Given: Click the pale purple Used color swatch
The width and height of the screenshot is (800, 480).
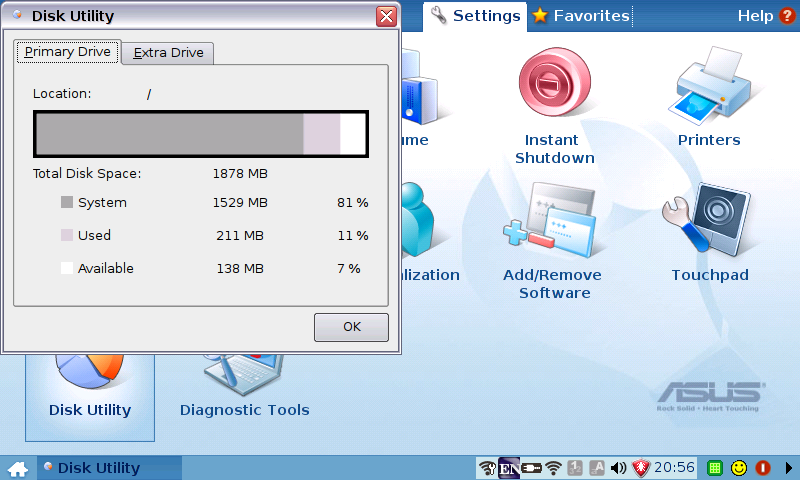Looking at the screenshot, I should (x=67, y=235).
